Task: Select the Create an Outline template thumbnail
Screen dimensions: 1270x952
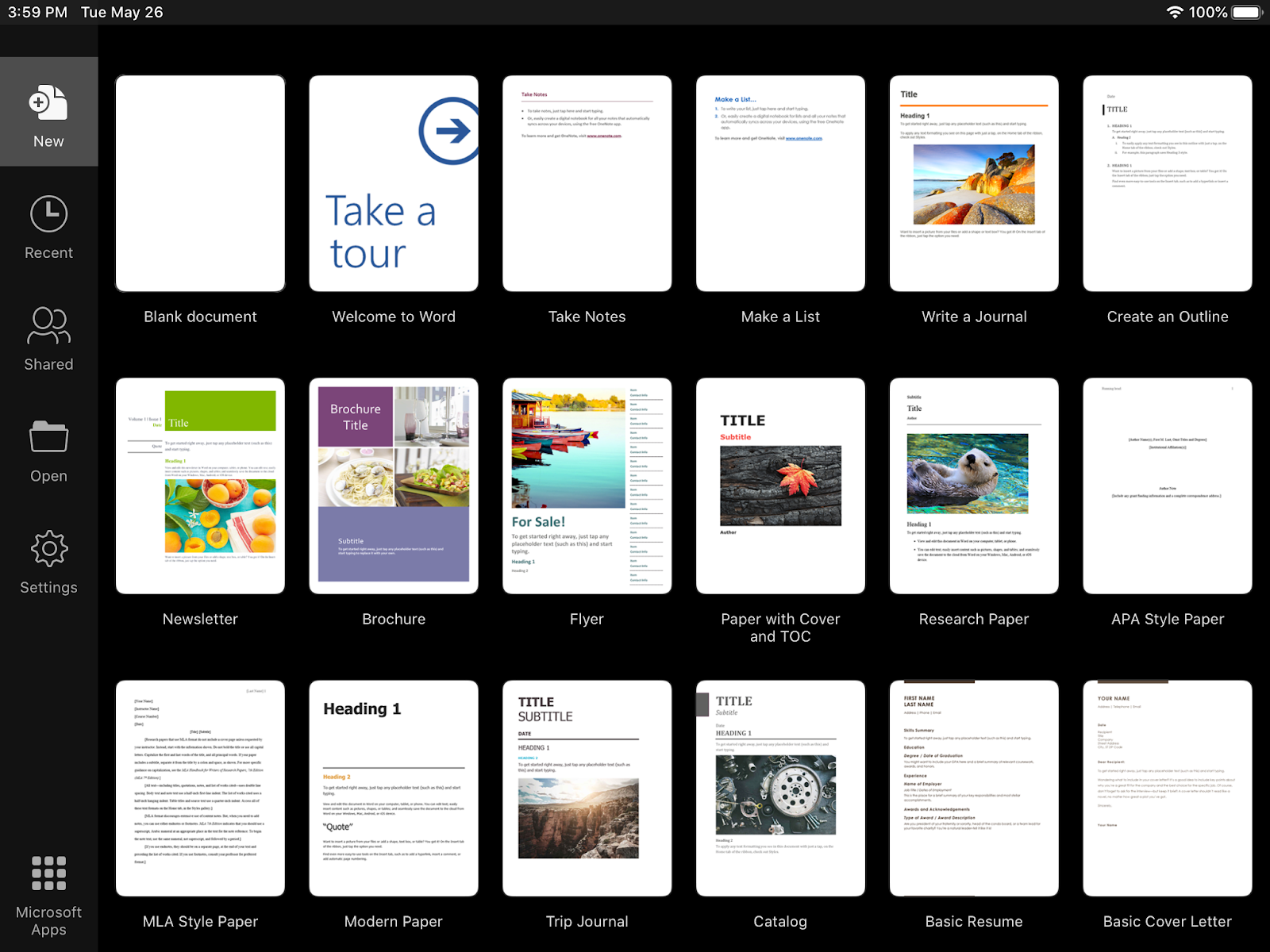Action: point(1168,183)
